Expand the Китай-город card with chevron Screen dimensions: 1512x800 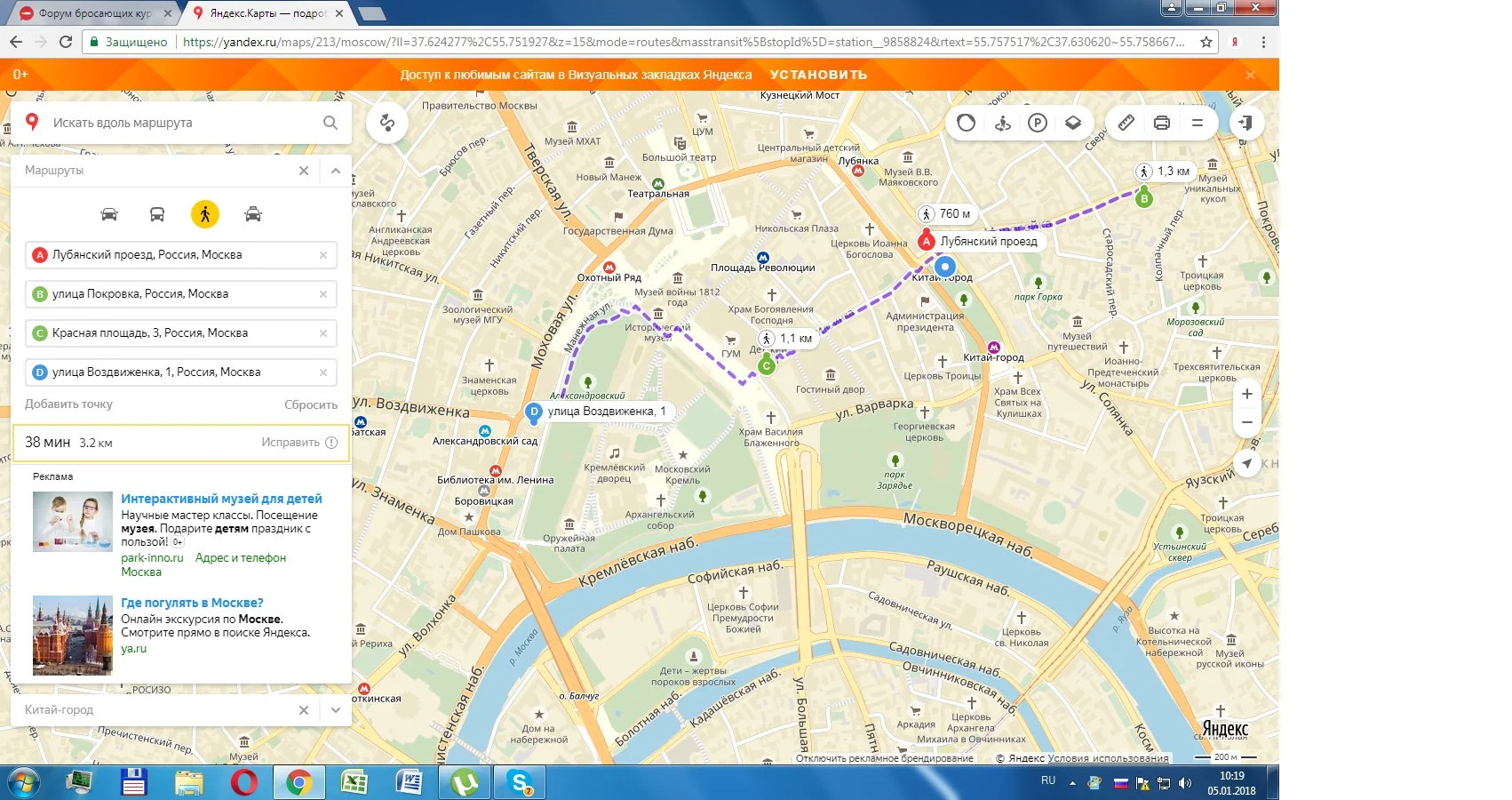[336, 710]
